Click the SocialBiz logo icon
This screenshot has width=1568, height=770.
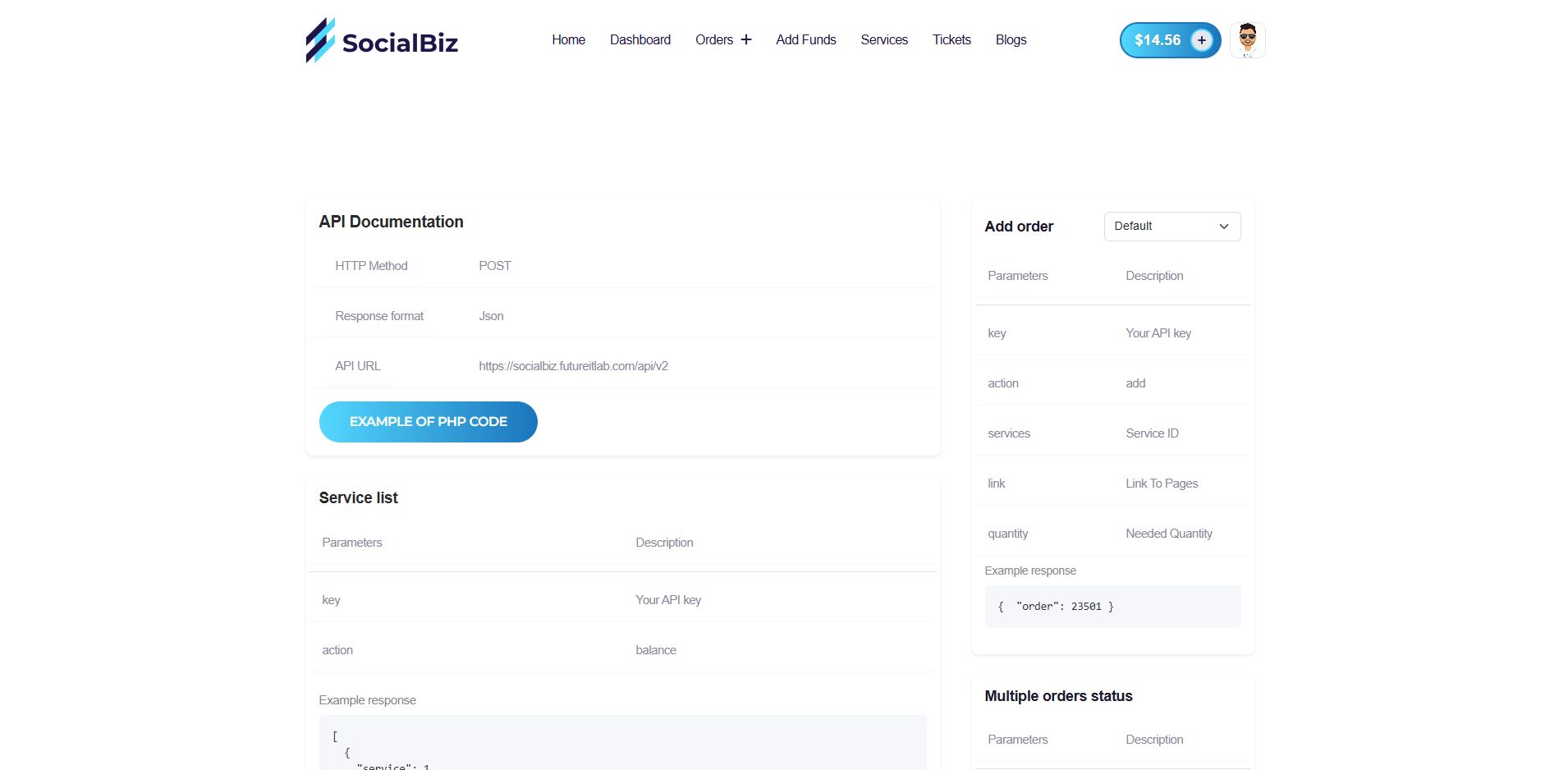(320, 40)
